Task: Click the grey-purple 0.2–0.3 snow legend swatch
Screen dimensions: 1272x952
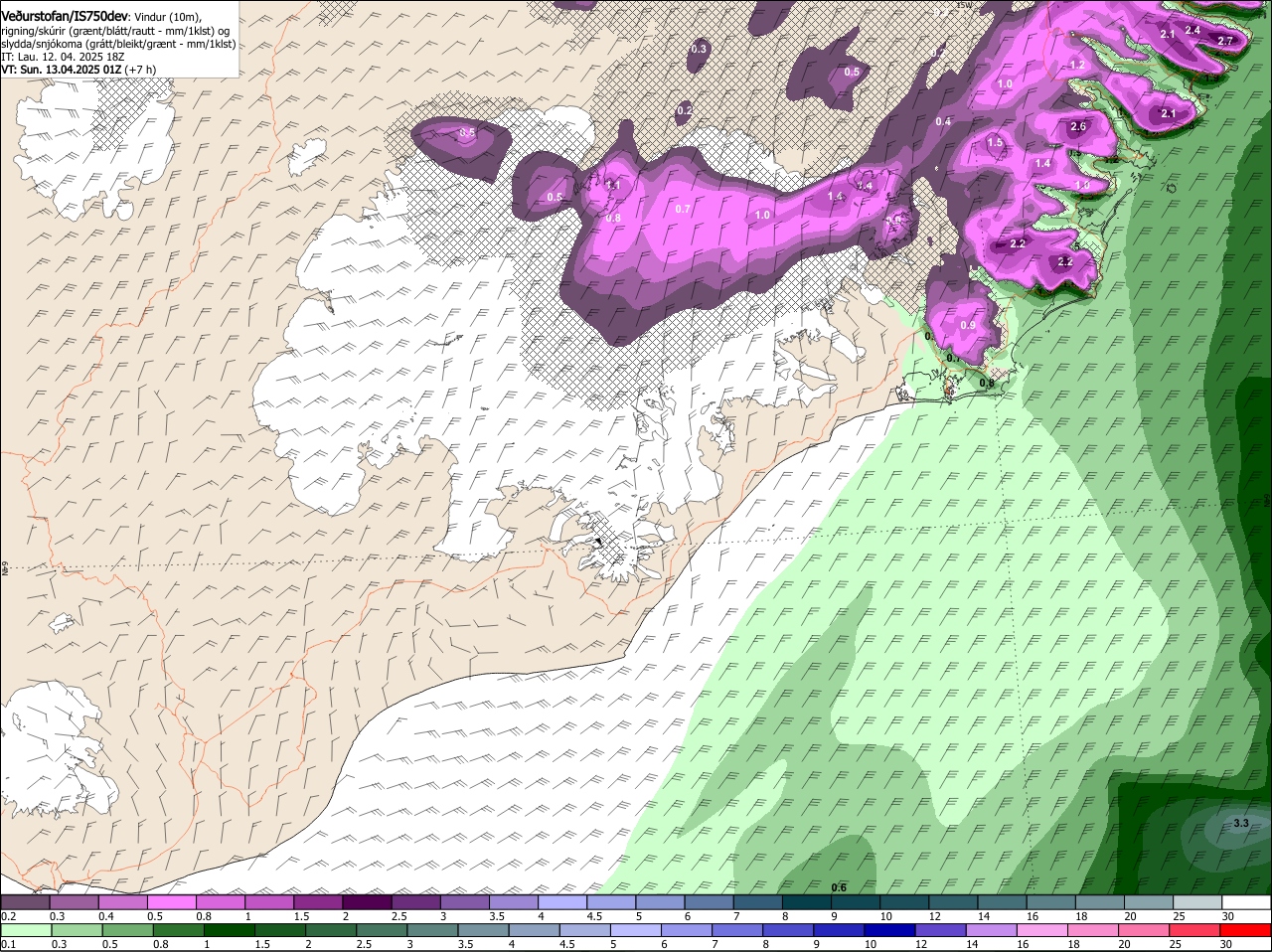Action: coord(25,901)
